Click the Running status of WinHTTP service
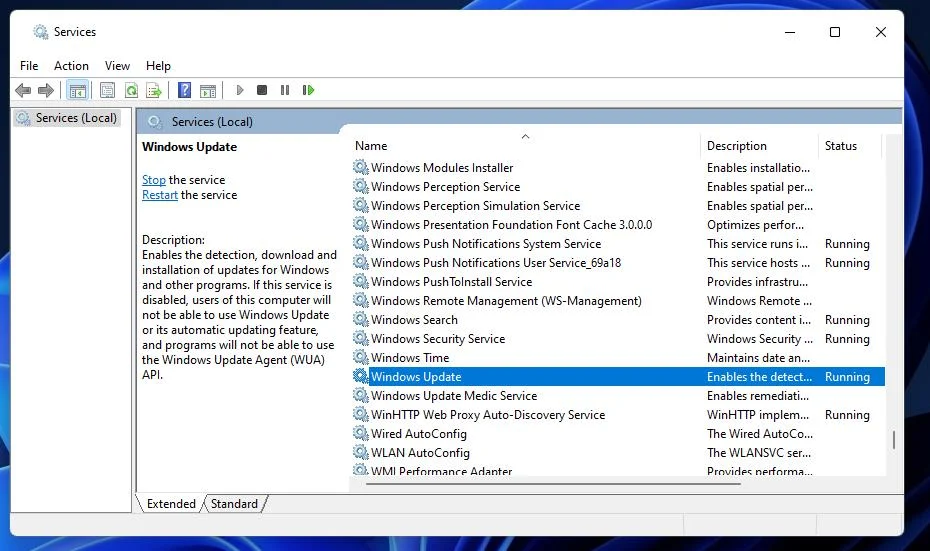Screen dimensions: 930x551 coord(847,415)
